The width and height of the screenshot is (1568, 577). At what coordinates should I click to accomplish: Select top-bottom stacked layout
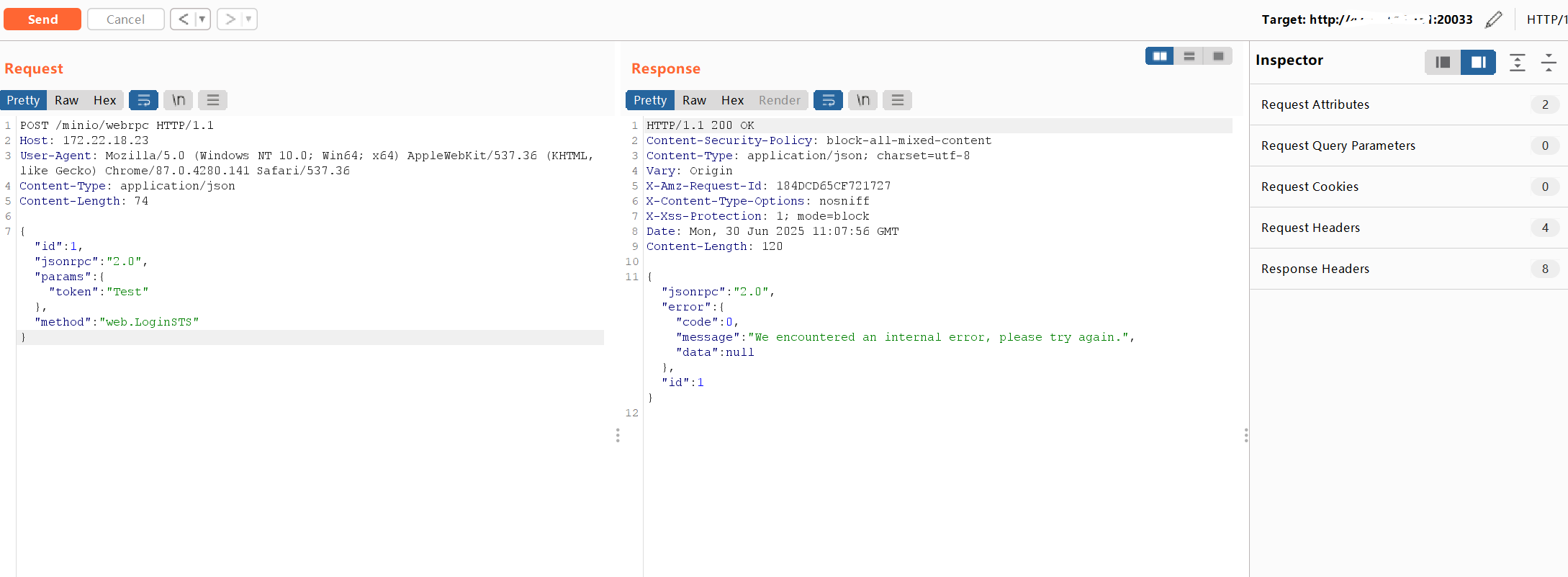(1189, 56)
